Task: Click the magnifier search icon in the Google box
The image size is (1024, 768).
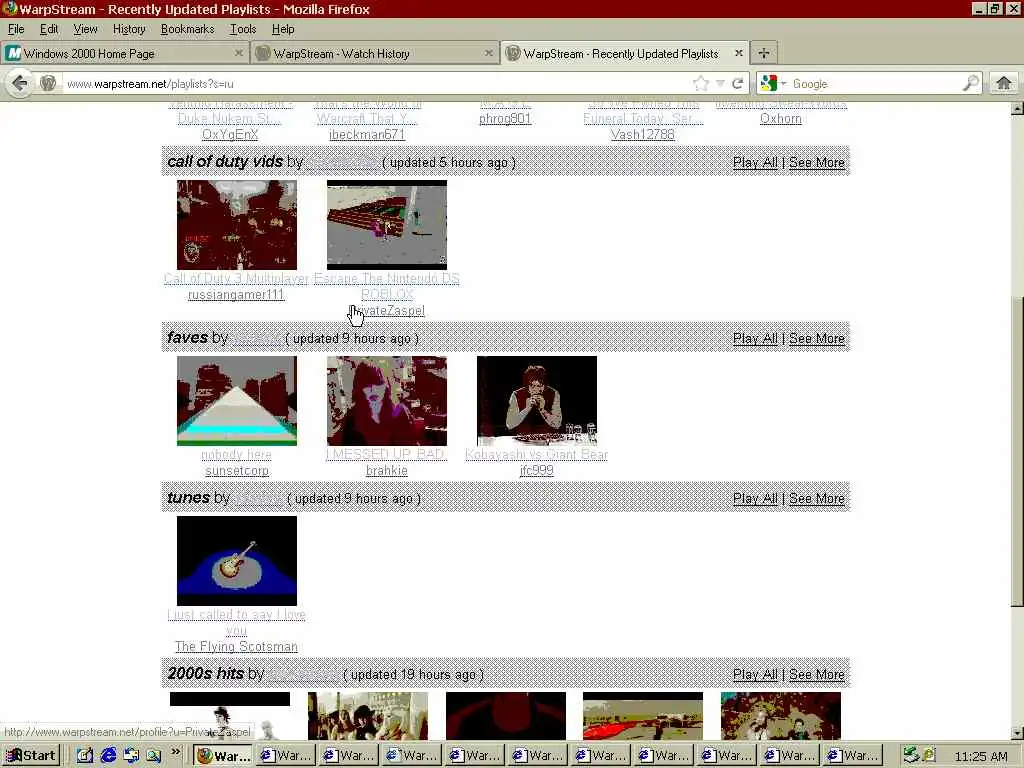Action: (x=970, y=83)
